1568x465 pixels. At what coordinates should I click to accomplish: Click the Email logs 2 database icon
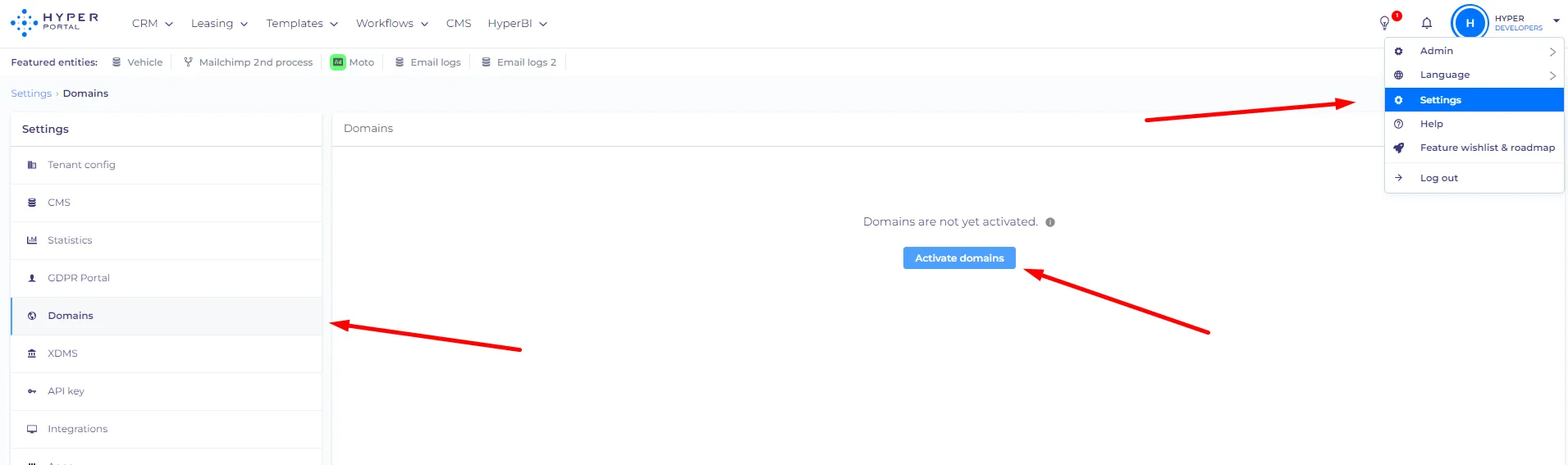point(486,62)
